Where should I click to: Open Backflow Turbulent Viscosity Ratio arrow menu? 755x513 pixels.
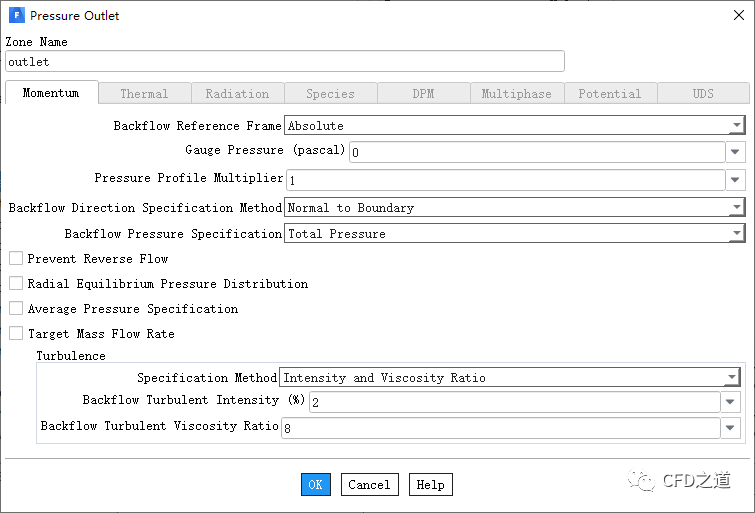coord(732,428)
